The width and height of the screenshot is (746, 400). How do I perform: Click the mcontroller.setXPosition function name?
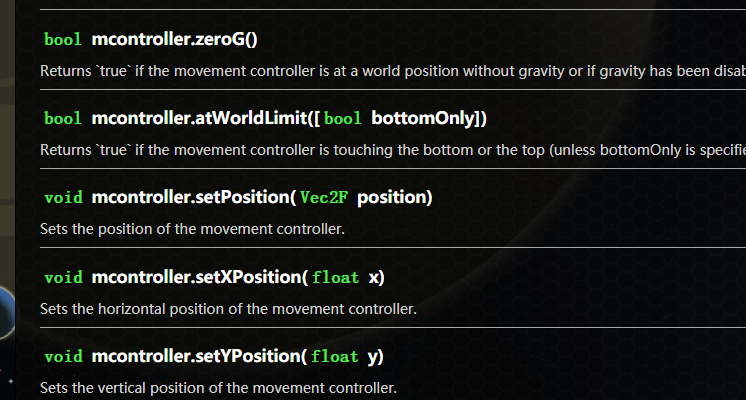point(196,277)
